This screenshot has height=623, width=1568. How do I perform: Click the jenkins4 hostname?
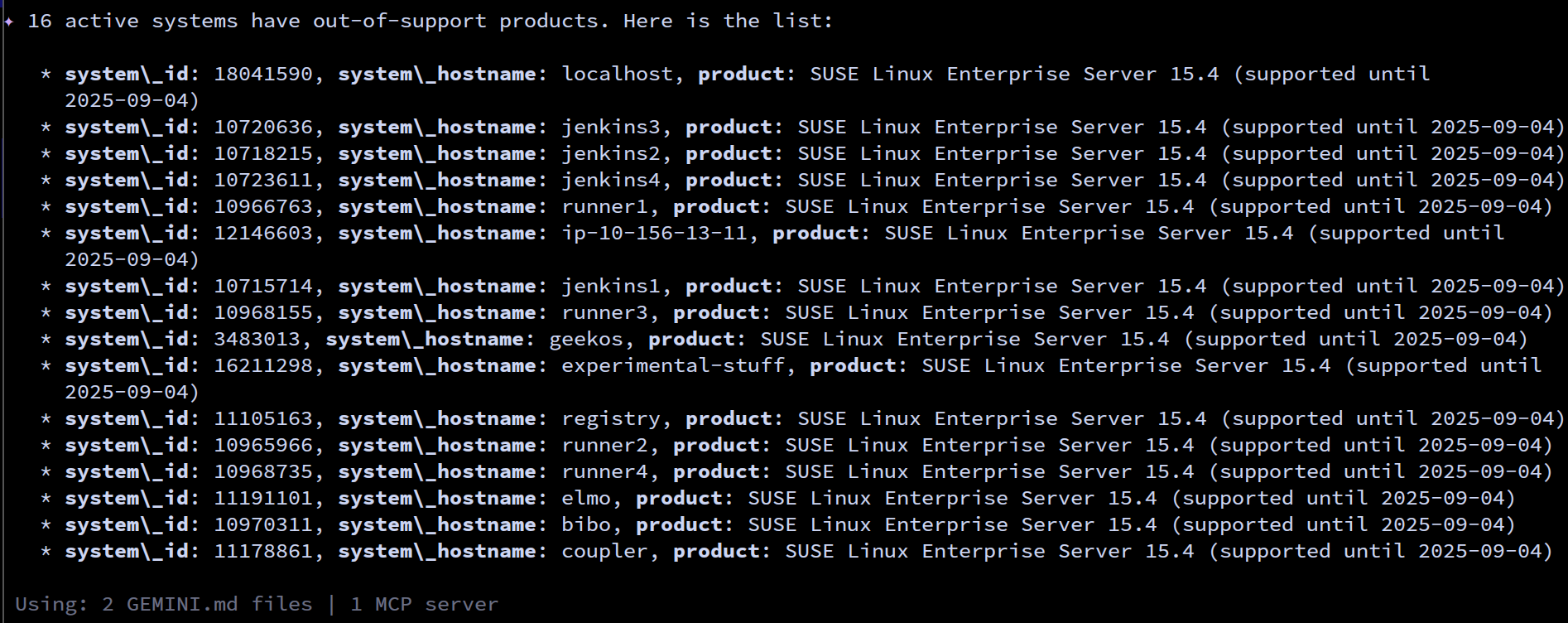coord(611,180)
